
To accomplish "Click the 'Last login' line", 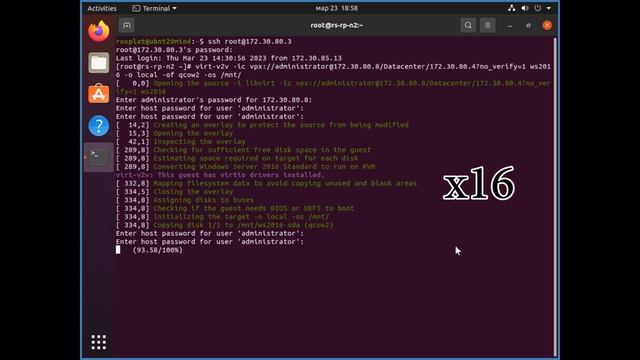I will pyautogui.click(x=229, y=58).
